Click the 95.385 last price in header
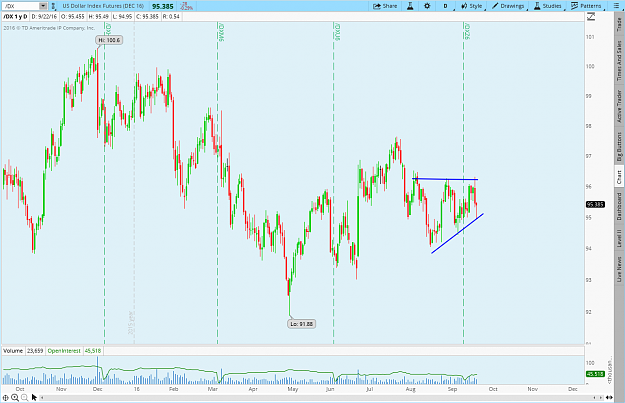The width and height of the screenshot is (625, 403). tap(163, 6)
